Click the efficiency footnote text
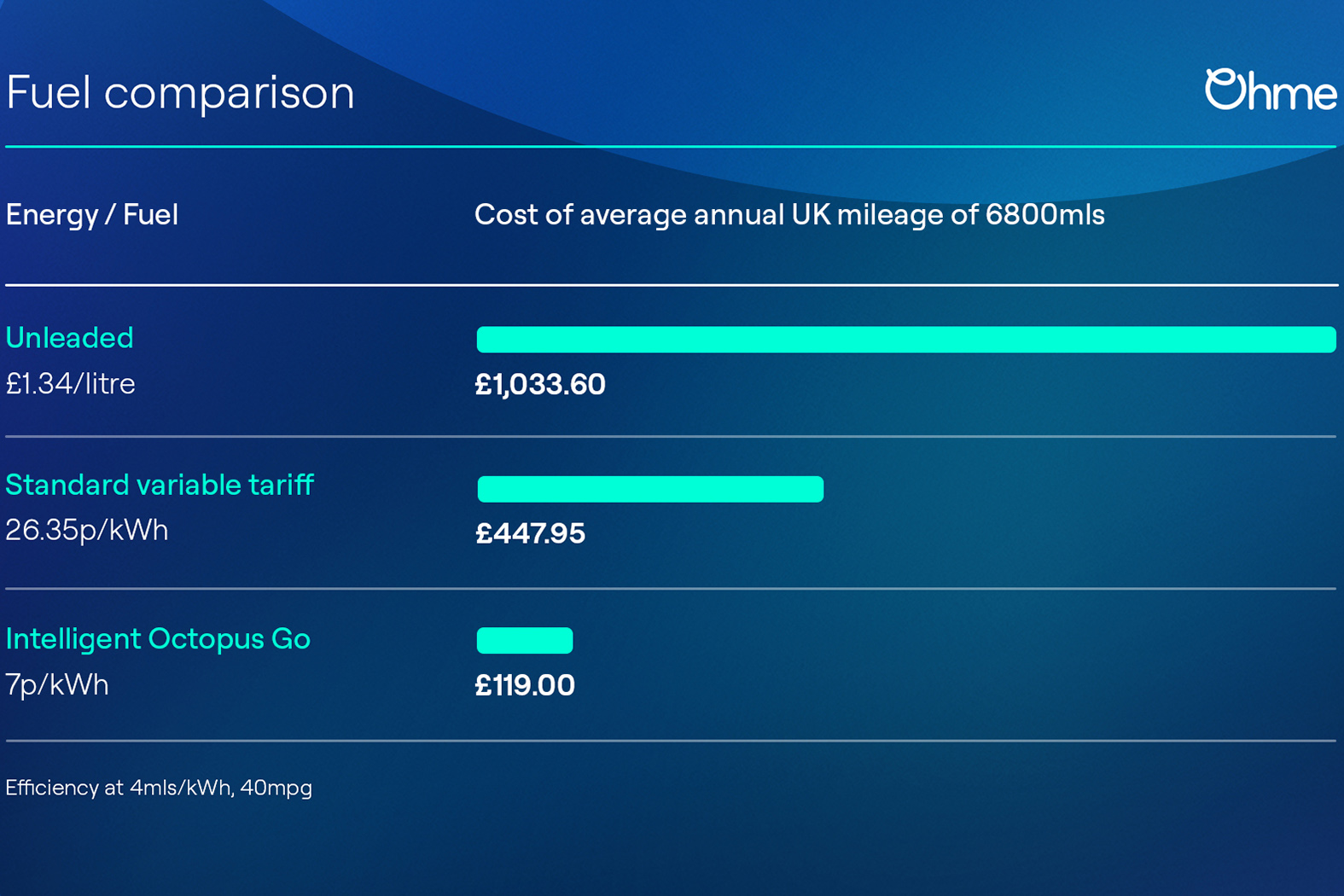The width and height of the screenshot is (1344, 896). pos(159,788)
